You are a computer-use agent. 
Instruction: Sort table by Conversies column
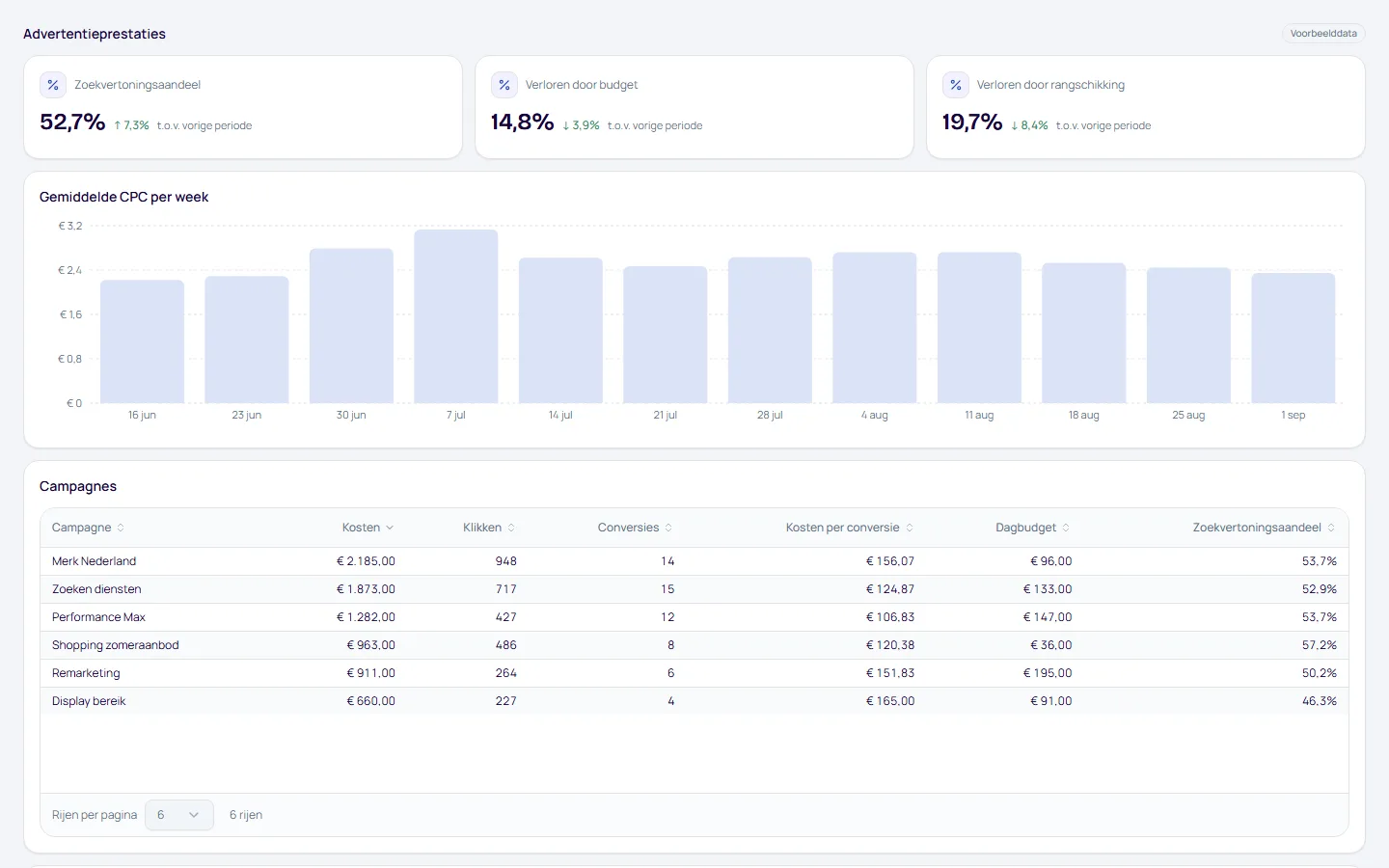pyautogui.click(x=635, y=528)
